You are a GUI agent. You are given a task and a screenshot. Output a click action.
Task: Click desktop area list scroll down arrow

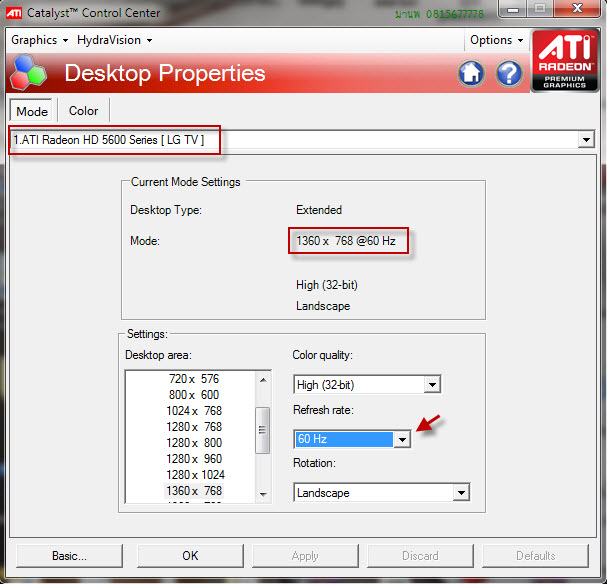point(263,494)
